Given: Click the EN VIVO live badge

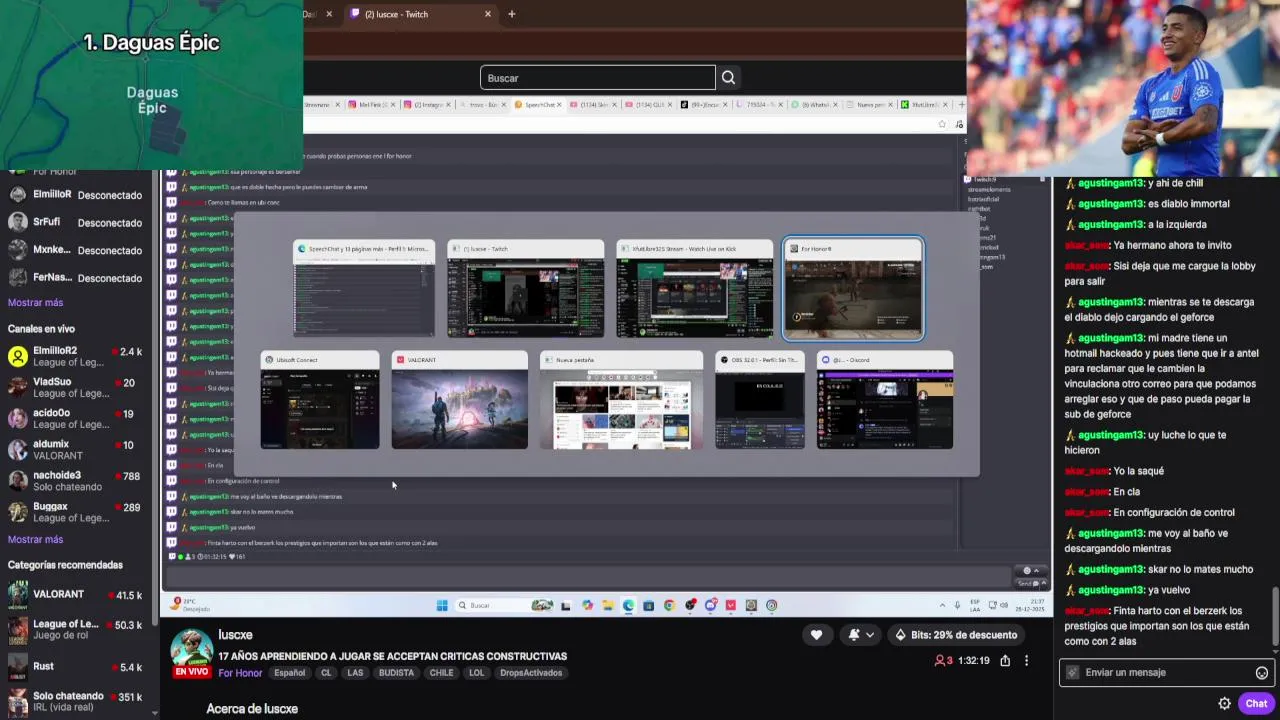Looking at the screenshot, I should click(x=191, y=672).
